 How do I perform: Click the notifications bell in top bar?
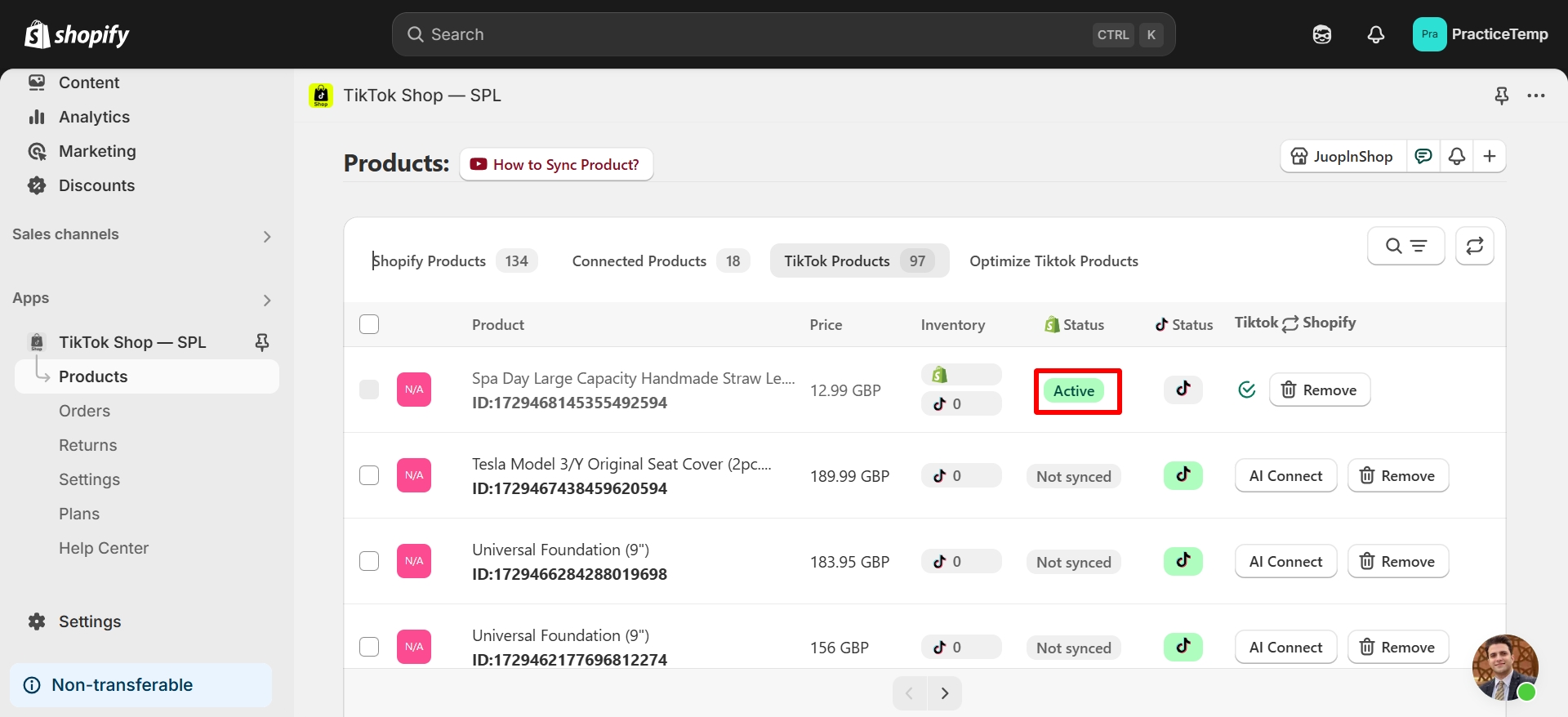1376,34
